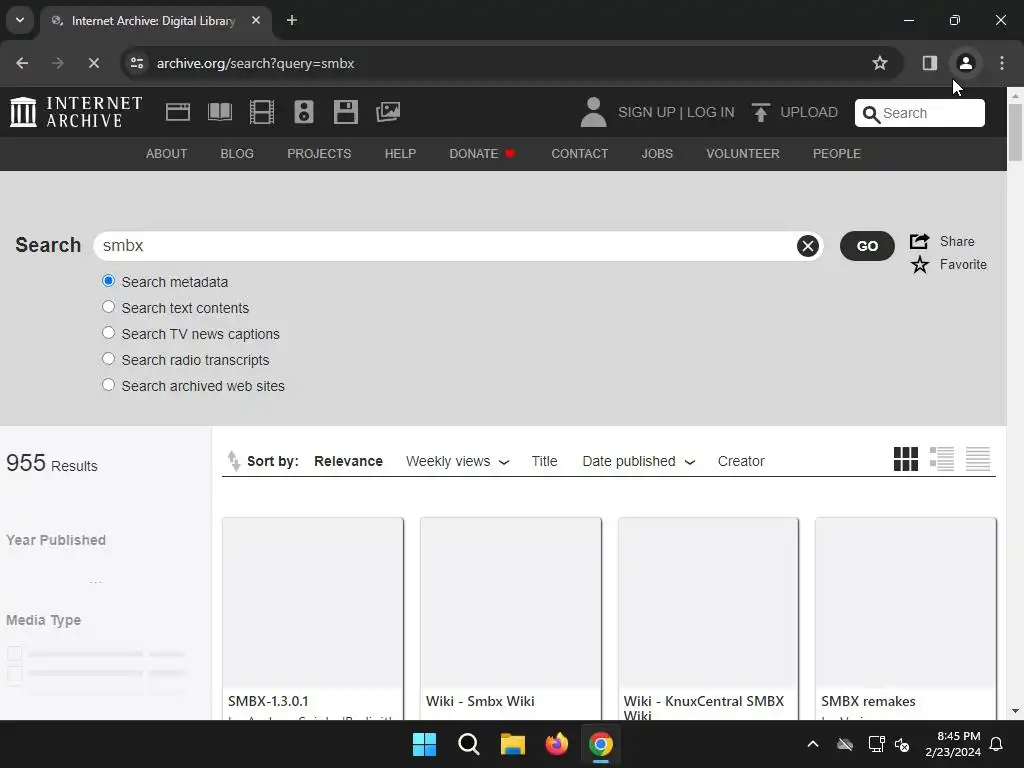Click the upload arrow icon
This screenshot has width=1024, height=768.
pyautogui.click(x=760, y=112)
